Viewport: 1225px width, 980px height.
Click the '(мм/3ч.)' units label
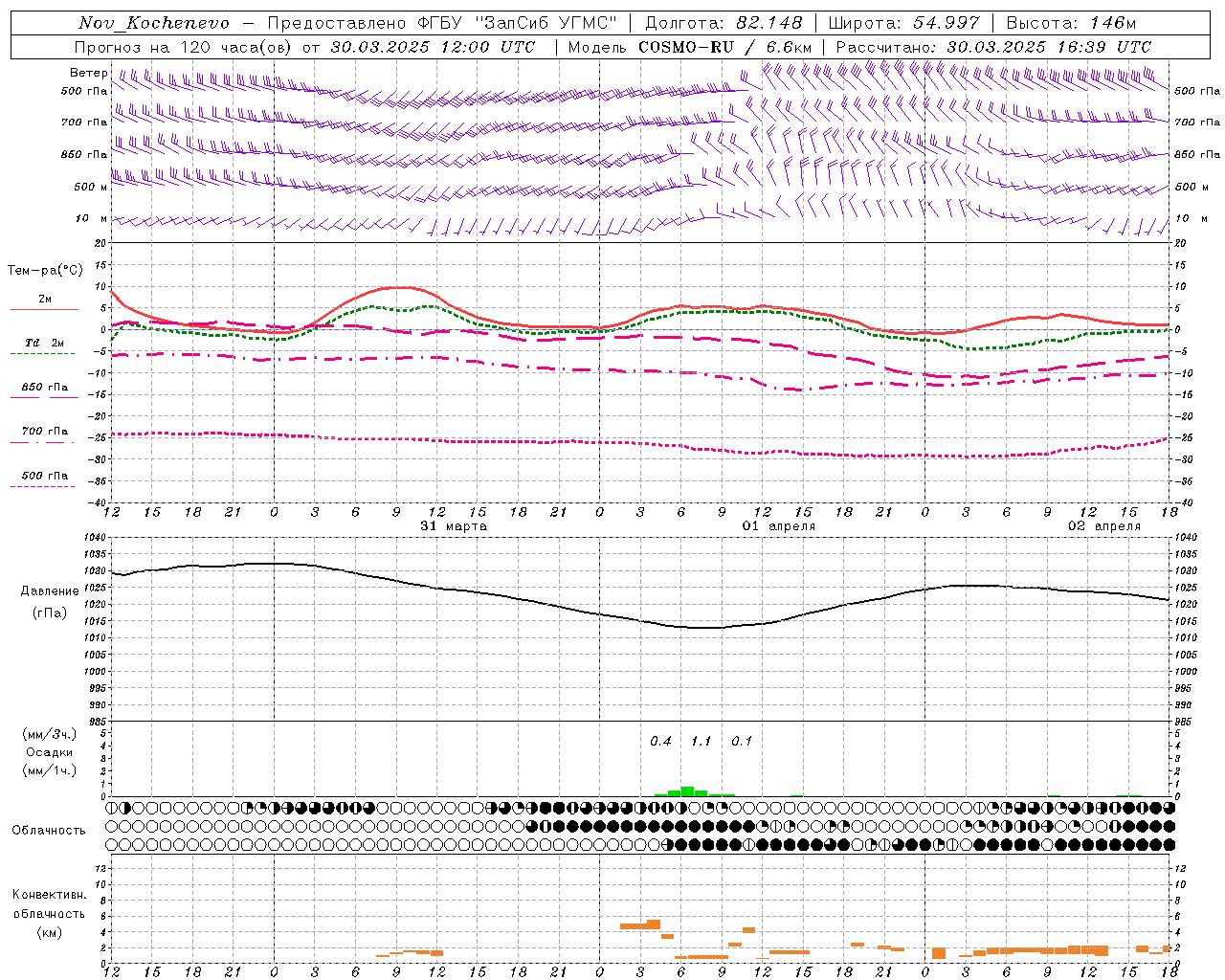(x=50, y=734)
